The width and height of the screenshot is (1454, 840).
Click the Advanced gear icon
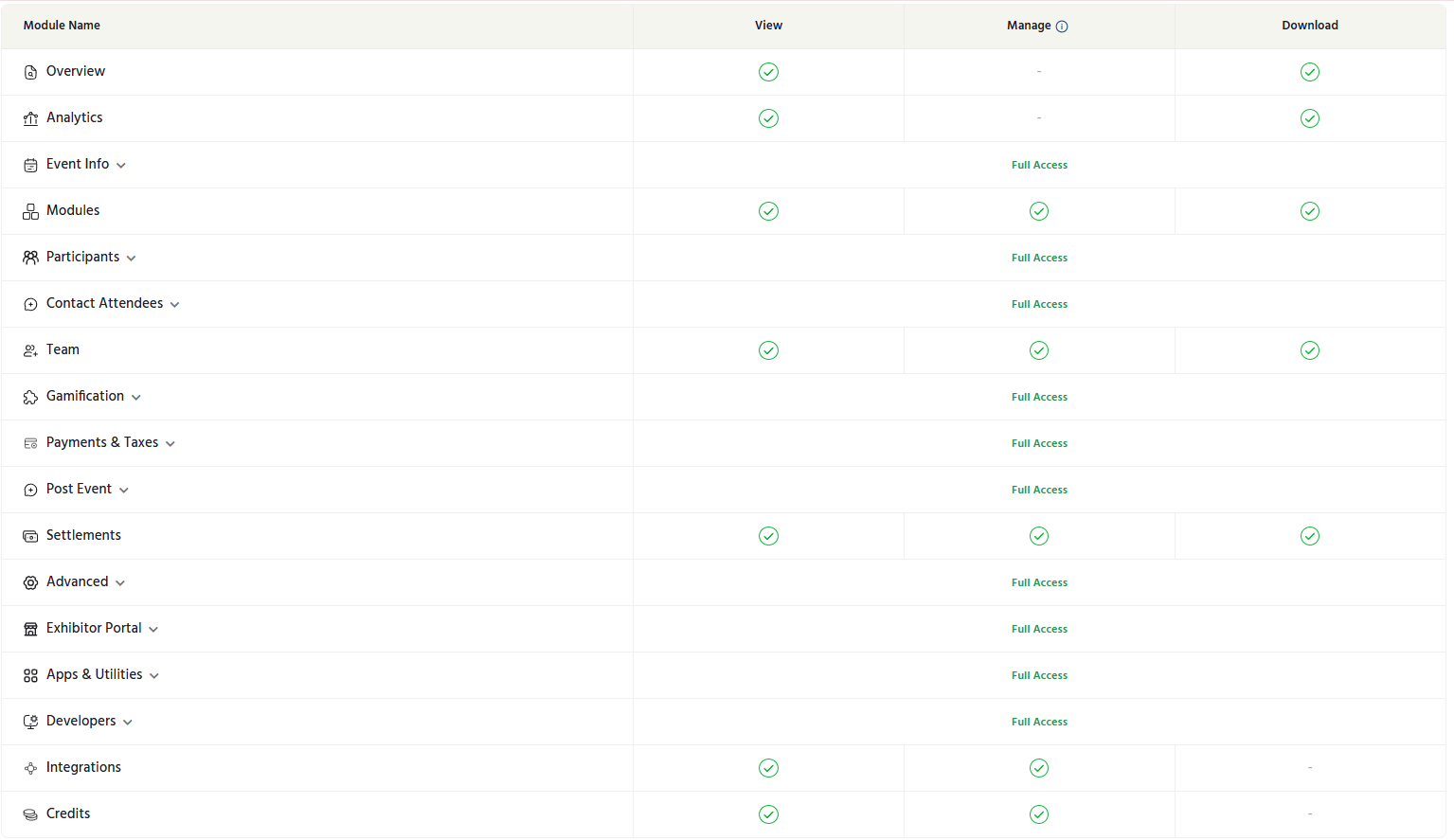30,582
